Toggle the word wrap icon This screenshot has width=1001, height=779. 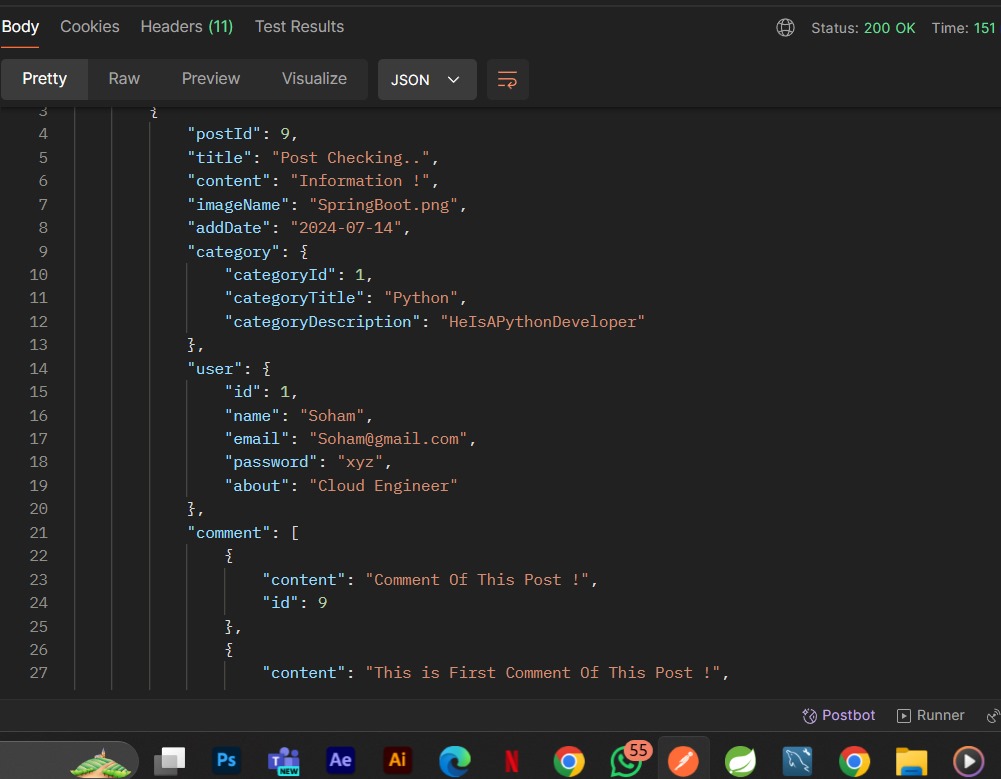click(x=508, y=80)
